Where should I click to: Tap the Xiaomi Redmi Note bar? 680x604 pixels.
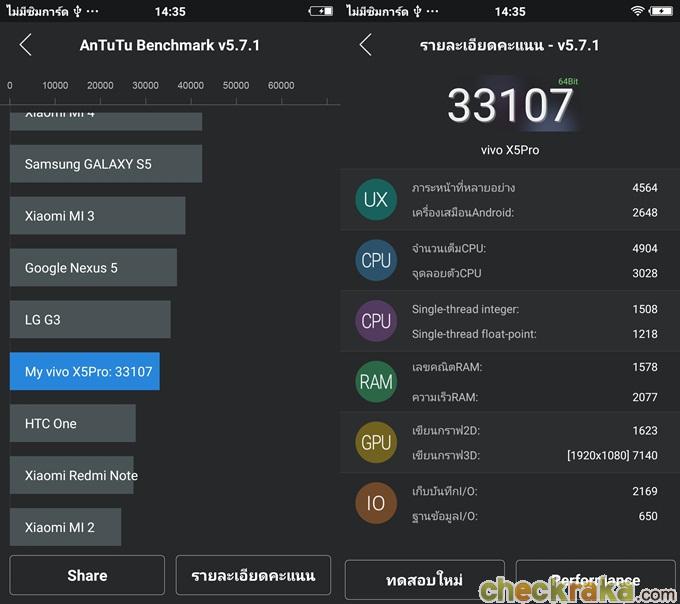[x=72, y=475]
